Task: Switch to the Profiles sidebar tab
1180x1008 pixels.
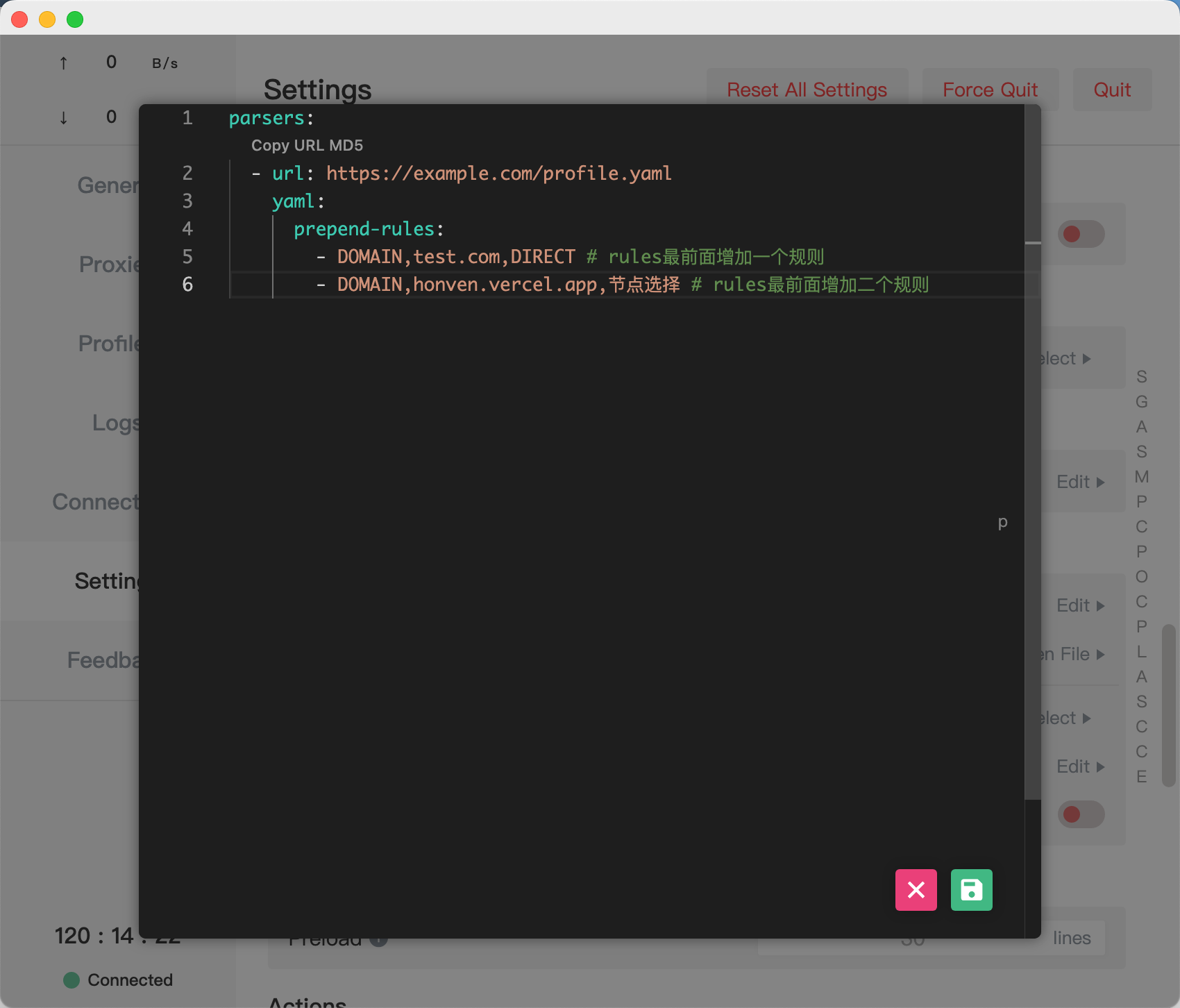Action: click(x=109, y=343)
